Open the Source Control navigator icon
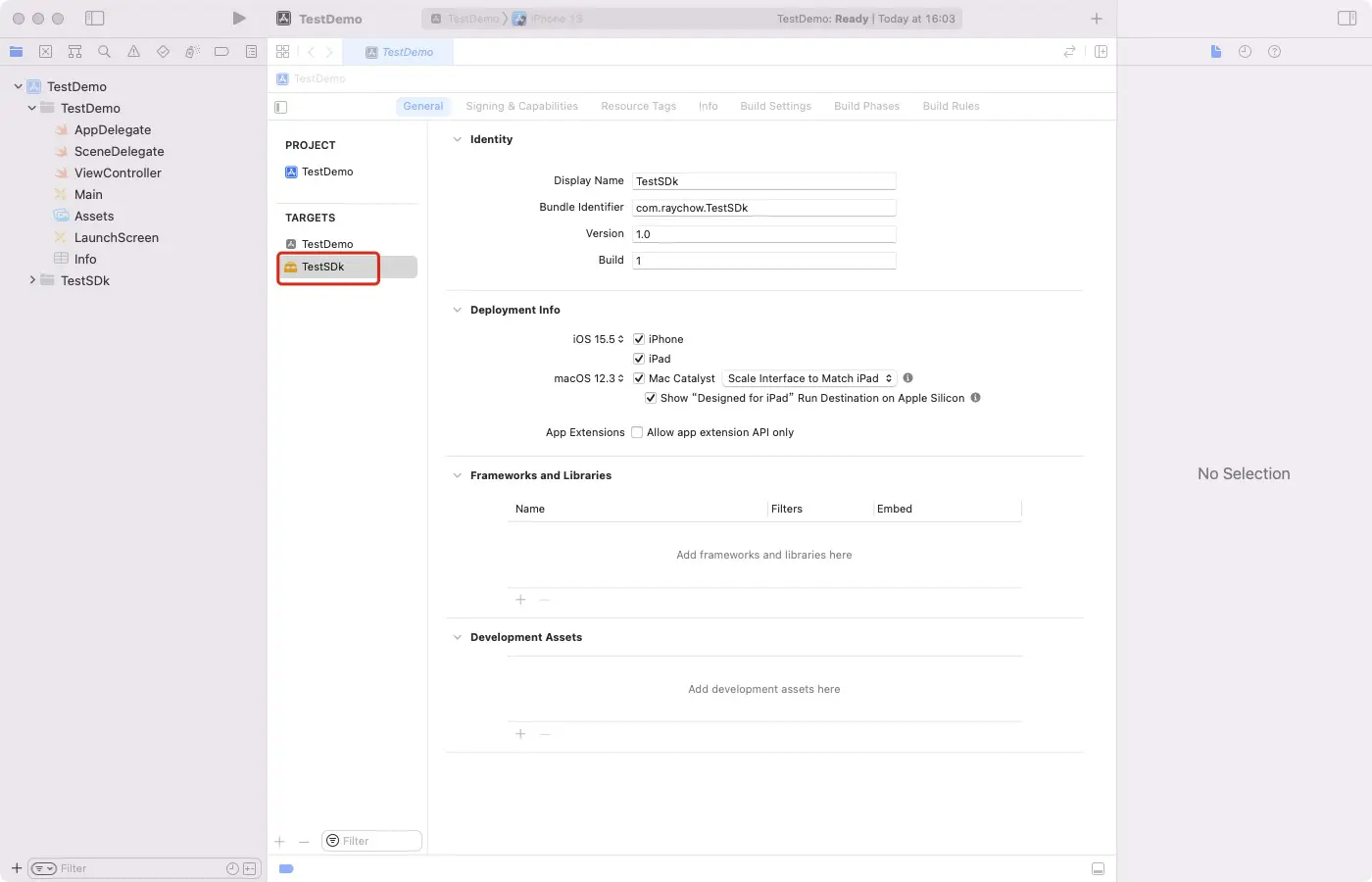This screenshot has height=882, width=1372. point(45,52)
